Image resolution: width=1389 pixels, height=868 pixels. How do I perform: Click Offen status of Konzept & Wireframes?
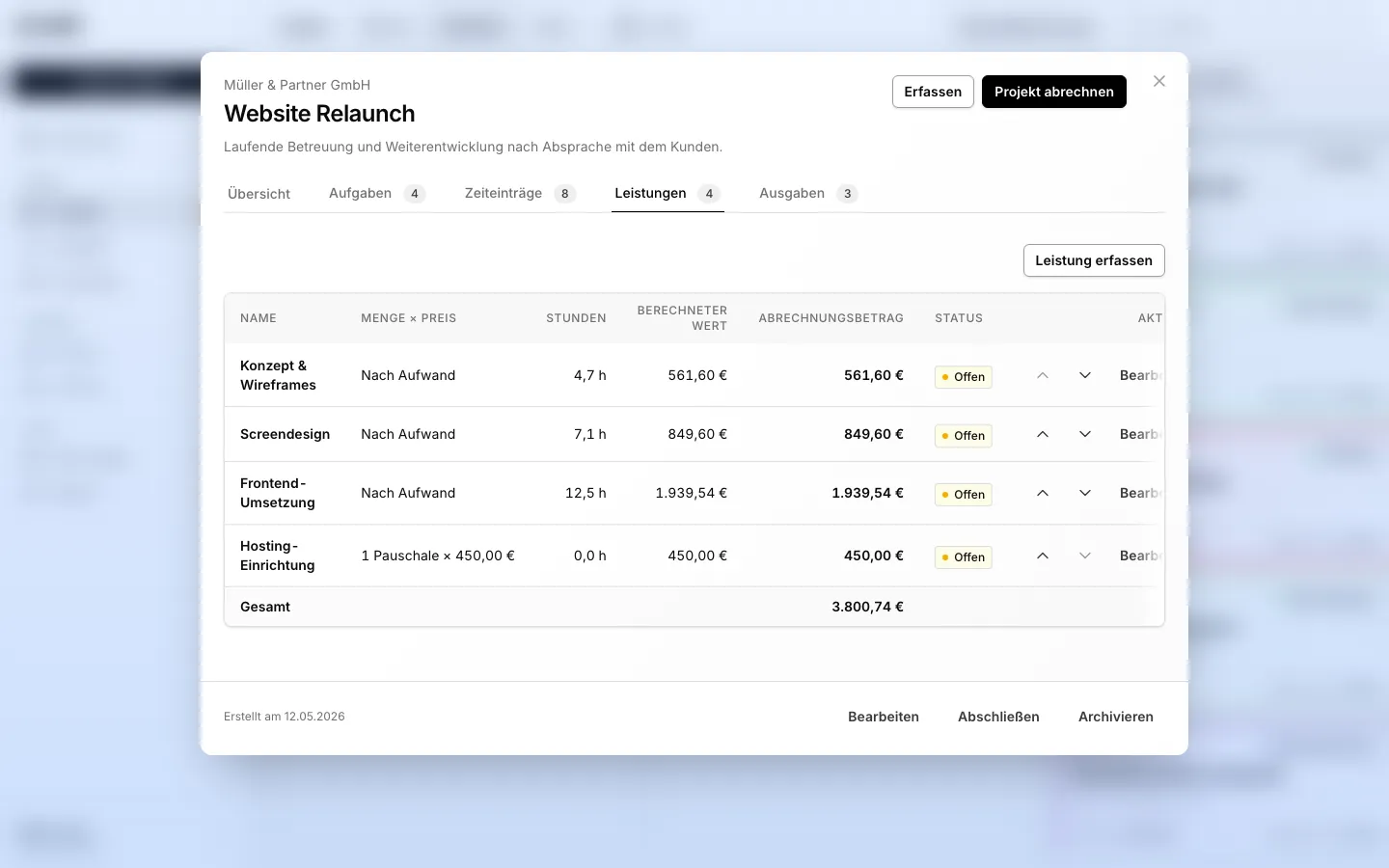pos(964,377)
